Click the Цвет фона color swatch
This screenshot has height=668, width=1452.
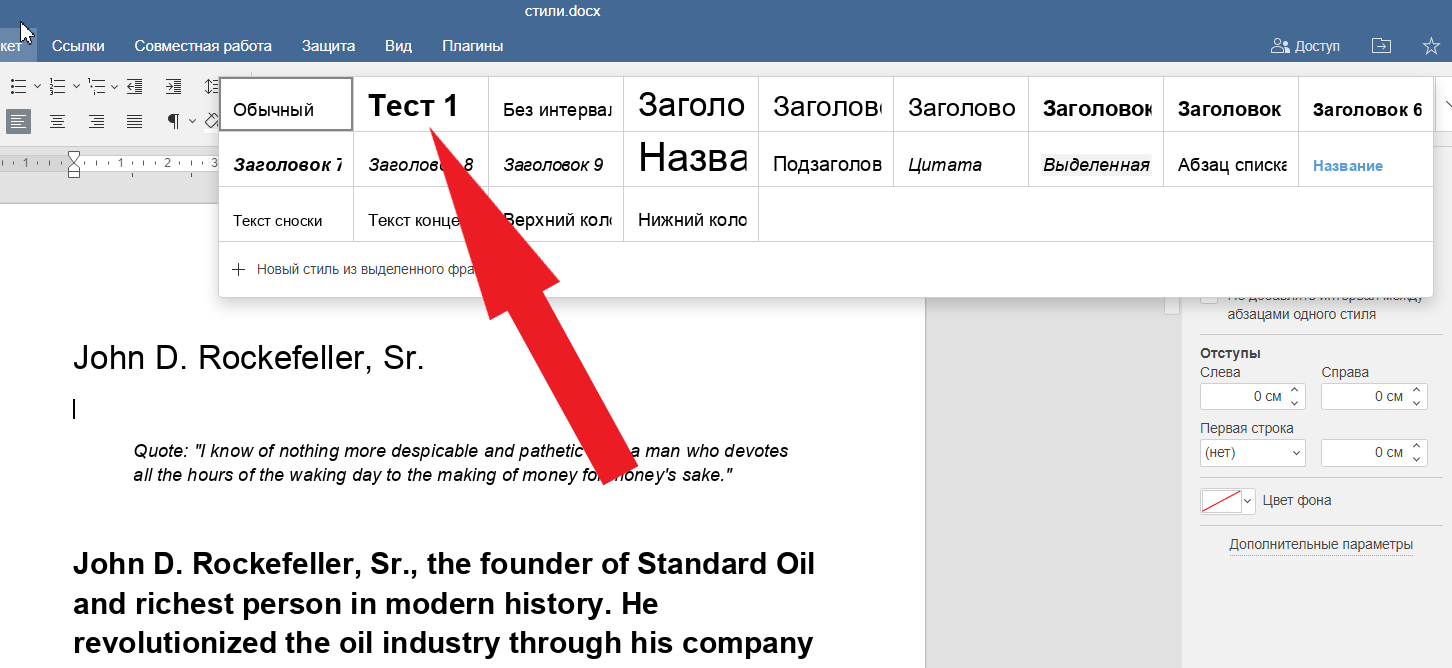tap(1228, 501)
